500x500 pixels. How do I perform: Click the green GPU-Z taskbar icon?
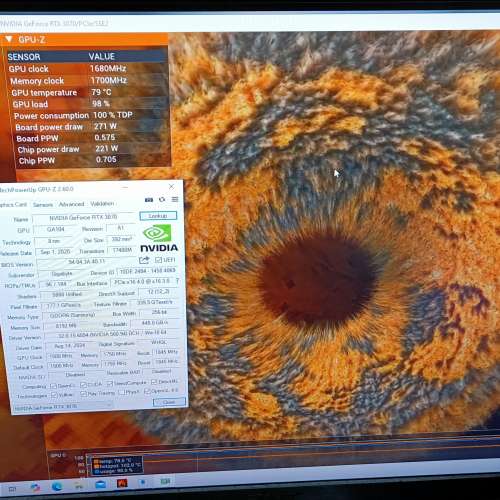pyautogui.click(x=165, y=481)
